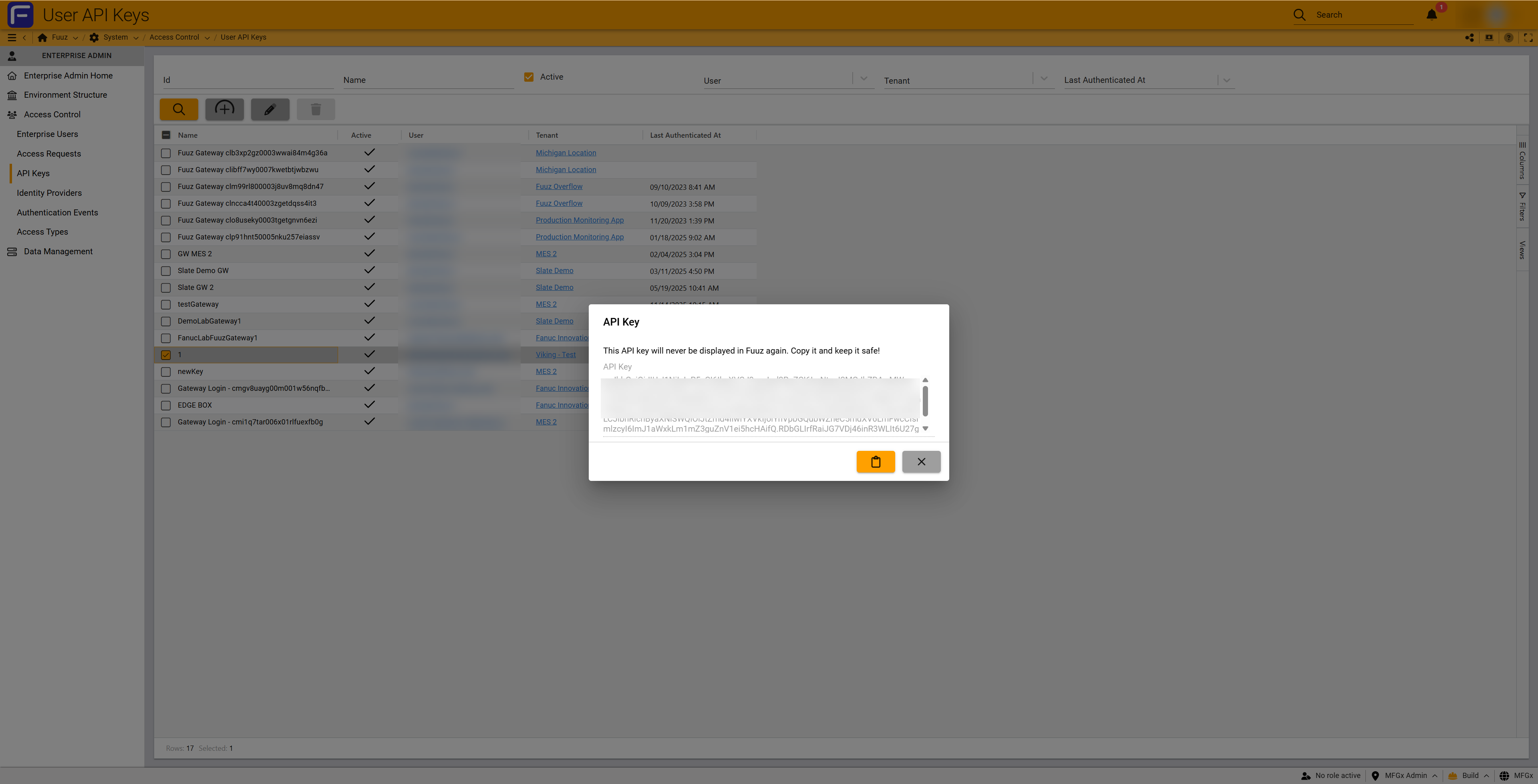1538x784 pixels.
Task: Click the share icon in breadcrumb bar
Action: click(1470, 38)
